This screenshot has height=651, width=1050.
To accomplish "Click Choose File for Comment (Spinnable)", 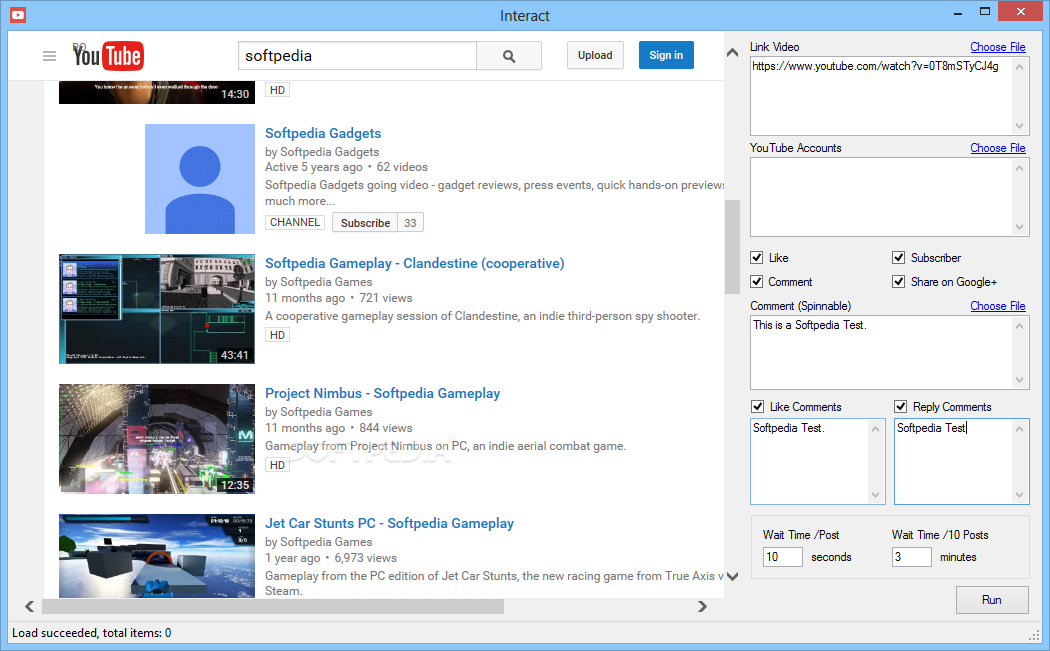I will click(998, 306).
